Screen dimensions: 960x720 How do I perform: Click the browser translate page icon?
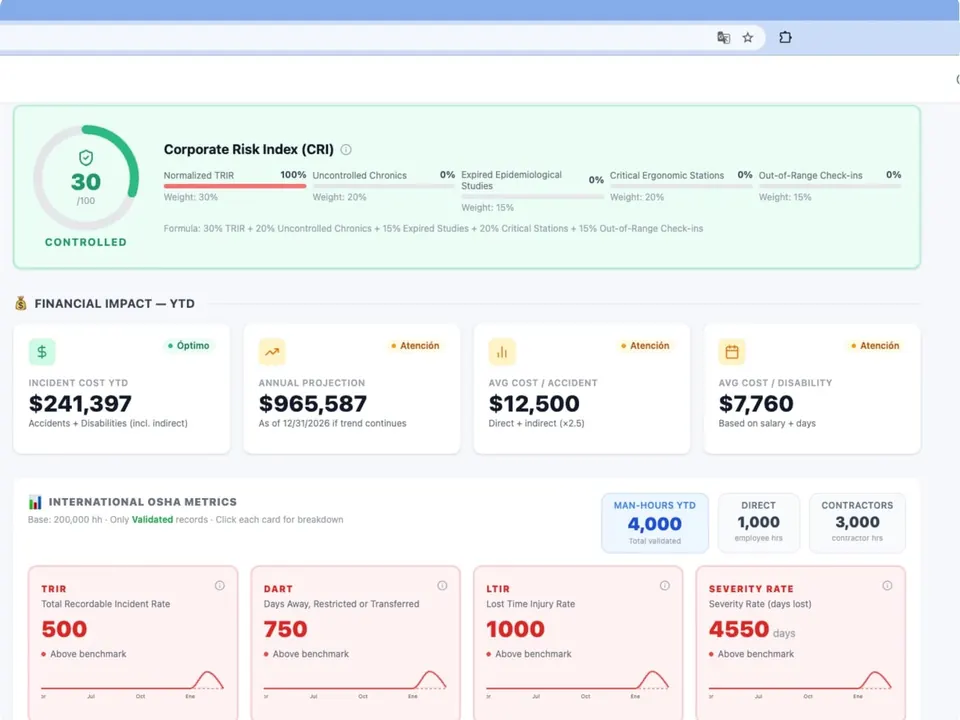[x=723, y=38]
